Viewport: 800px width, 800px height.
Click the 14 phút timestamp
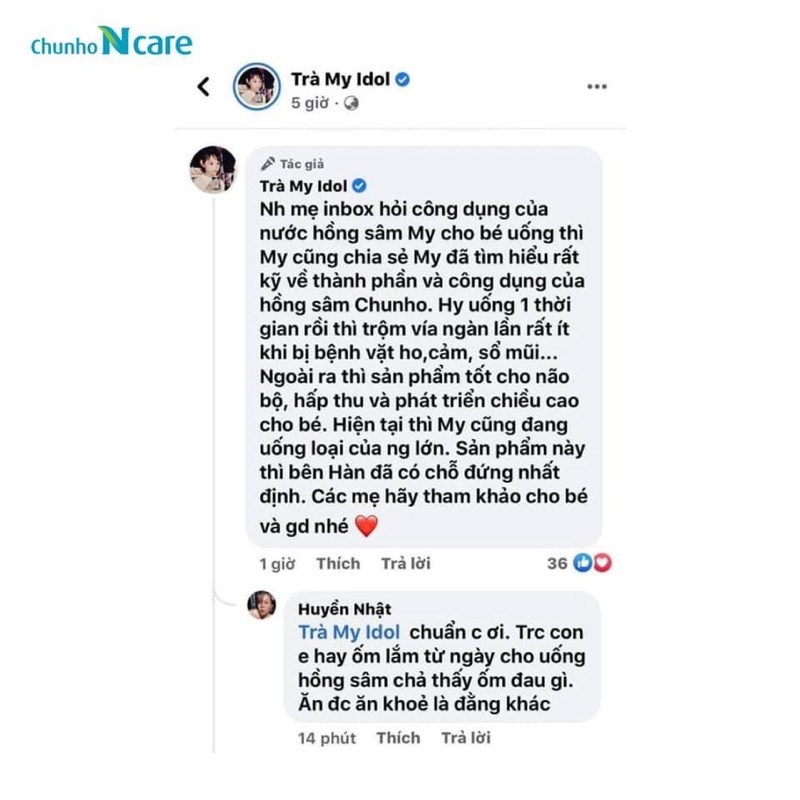(x=327, y=738)
